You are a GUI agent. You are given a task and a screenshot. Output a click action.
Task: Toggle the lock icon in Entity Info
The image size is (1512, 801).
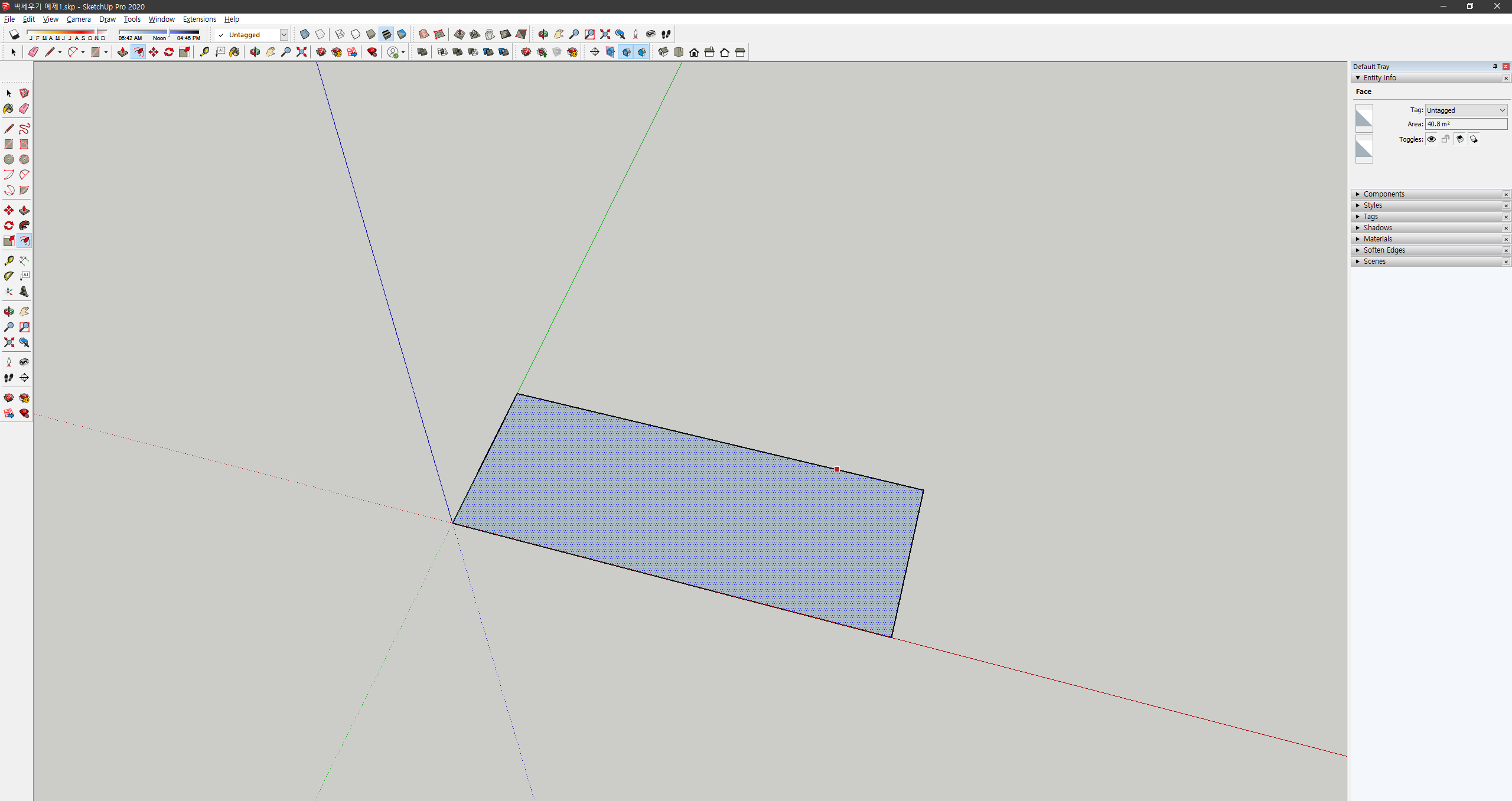click(1445, 139)
